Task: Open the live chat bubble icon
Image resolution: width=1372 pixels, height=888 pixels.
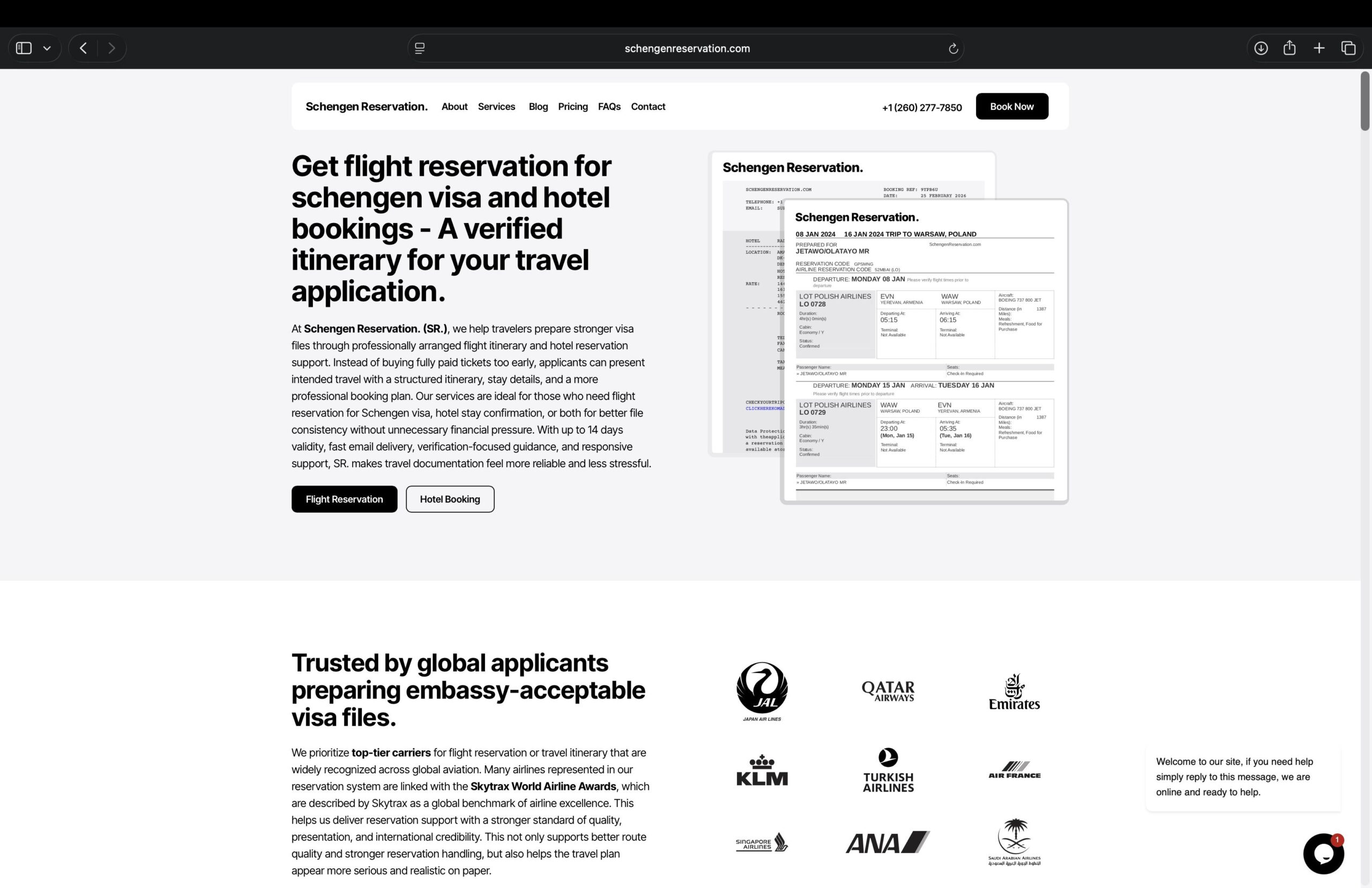Action: coord(1323,854)
